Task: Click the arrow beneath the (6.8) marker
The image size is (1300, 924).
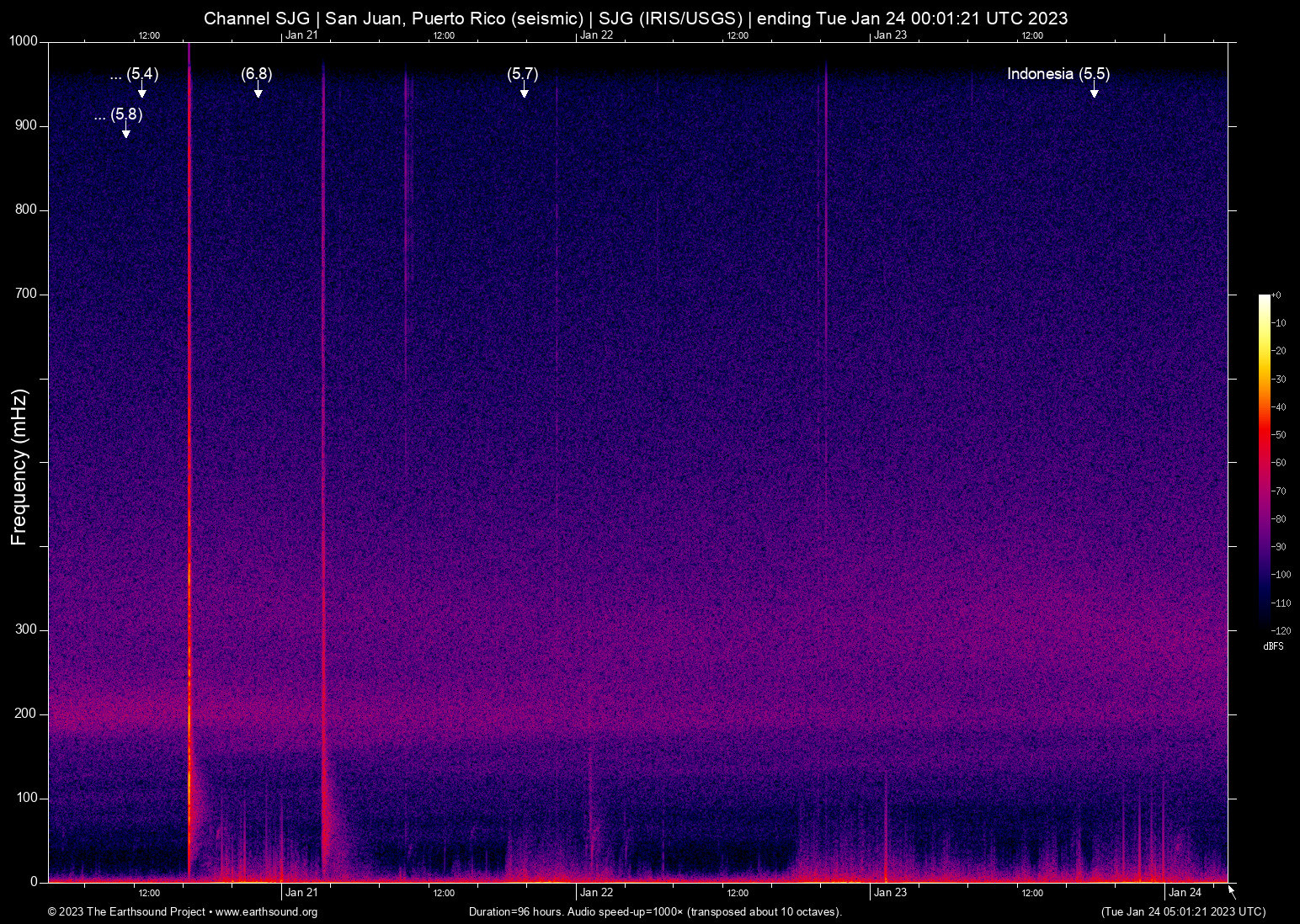Action: (x=258, y=92)
